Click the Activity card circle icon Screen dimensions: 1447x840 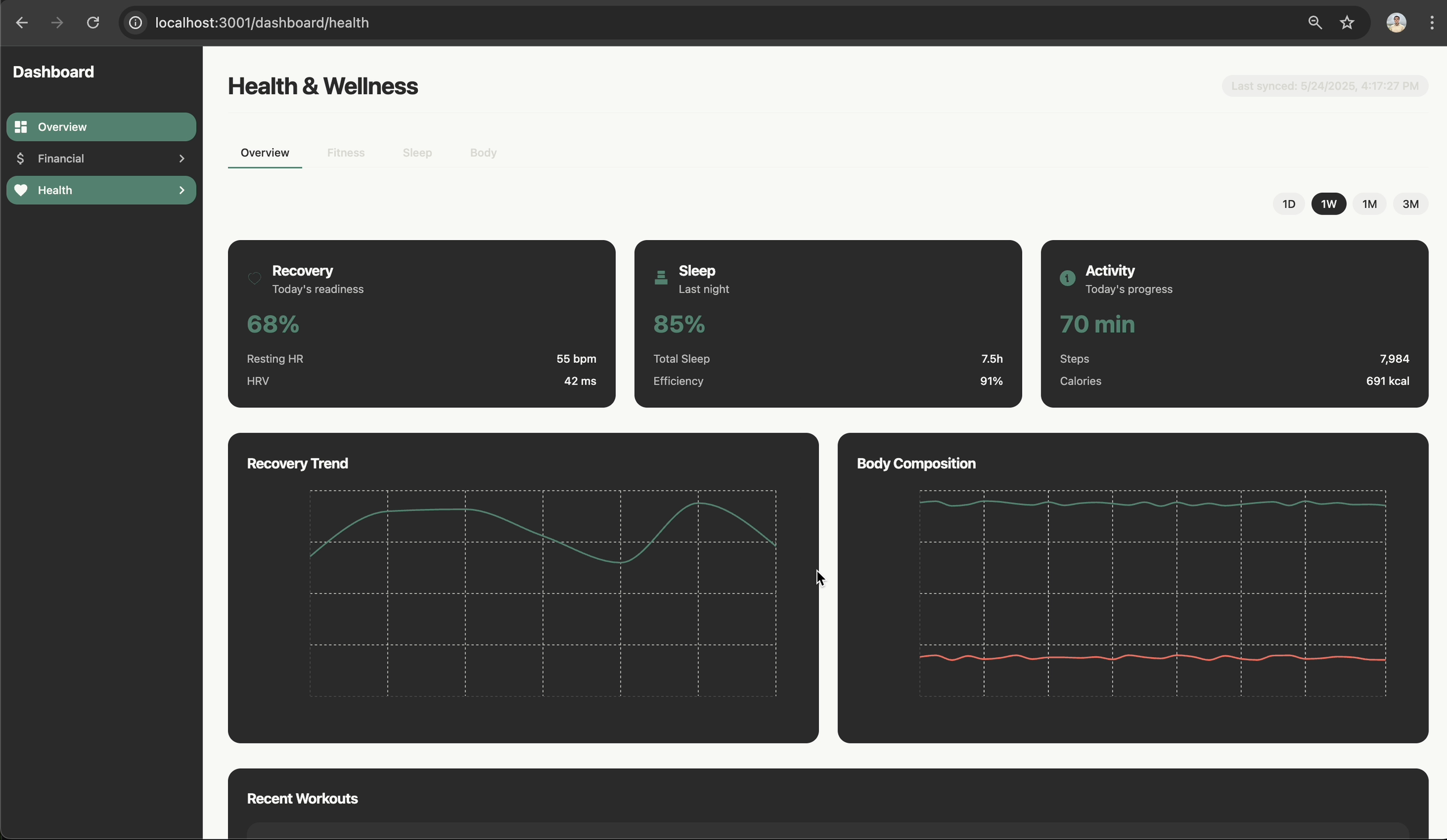pos(1067,278)
